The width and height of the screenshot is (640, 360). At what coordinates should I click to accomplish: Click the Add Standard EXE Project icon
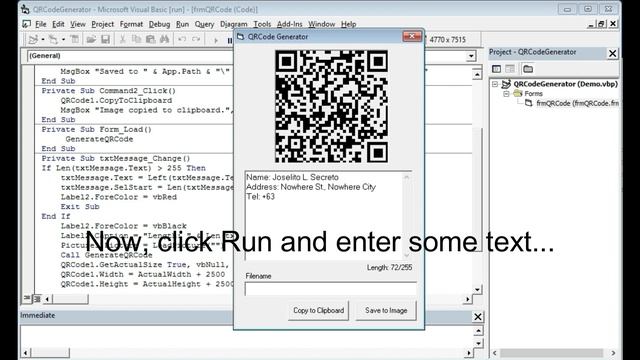(33, 39)
